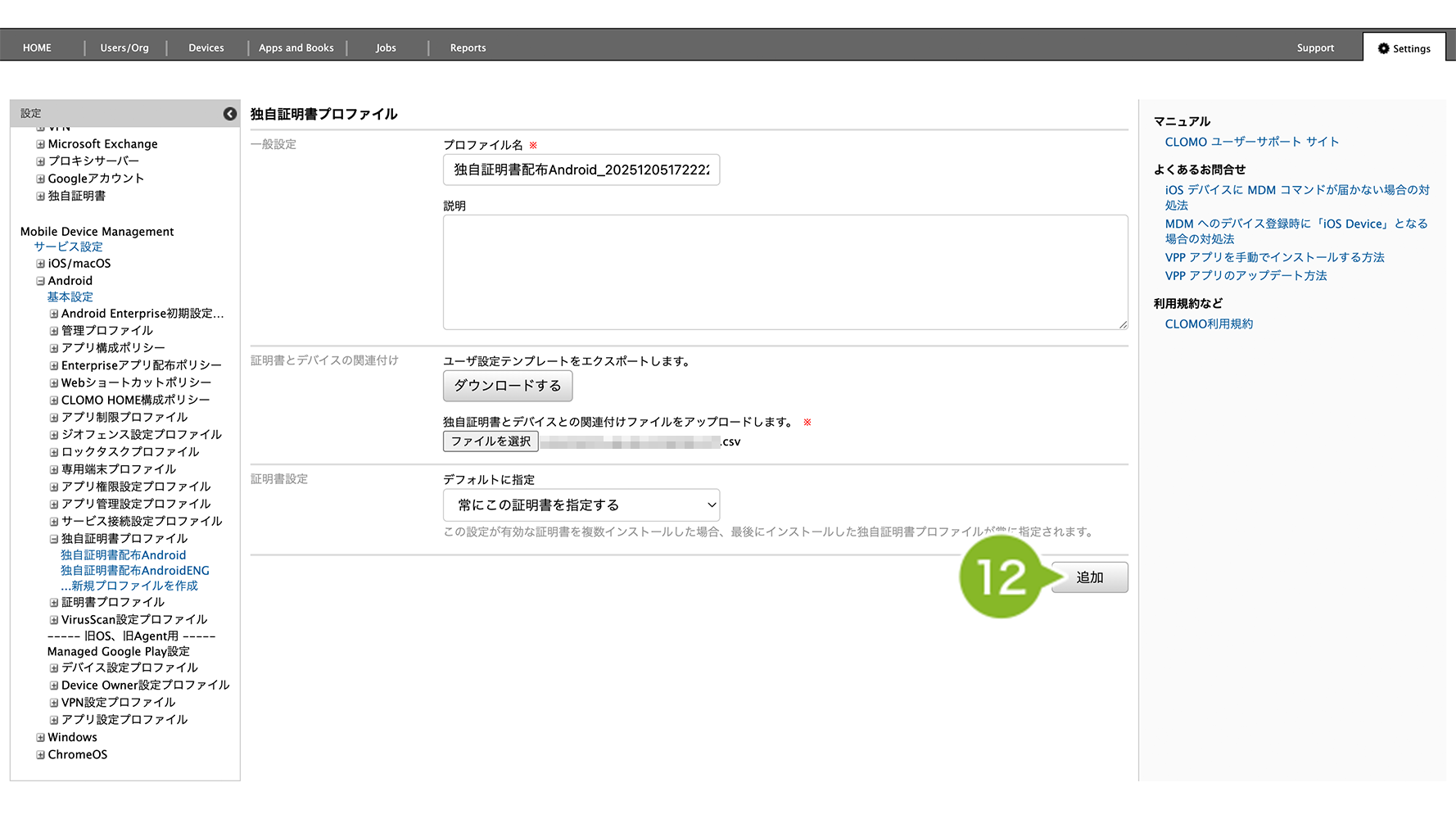Open the CLOMO利用規約 link
Viewport: 1456px width, 819px height.
[1209, 324]
